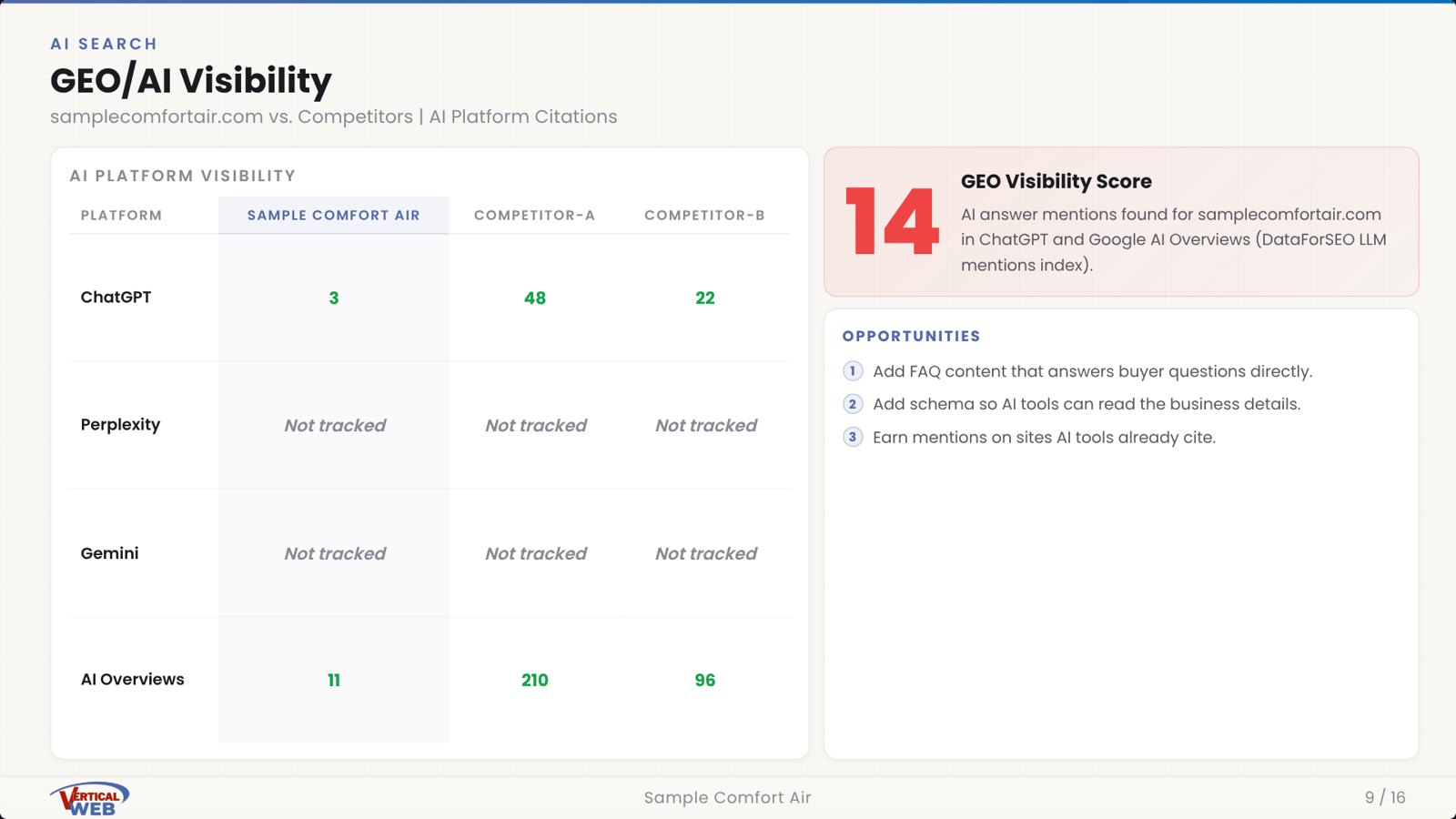Click AI Overviews value 96

(705, 680)
